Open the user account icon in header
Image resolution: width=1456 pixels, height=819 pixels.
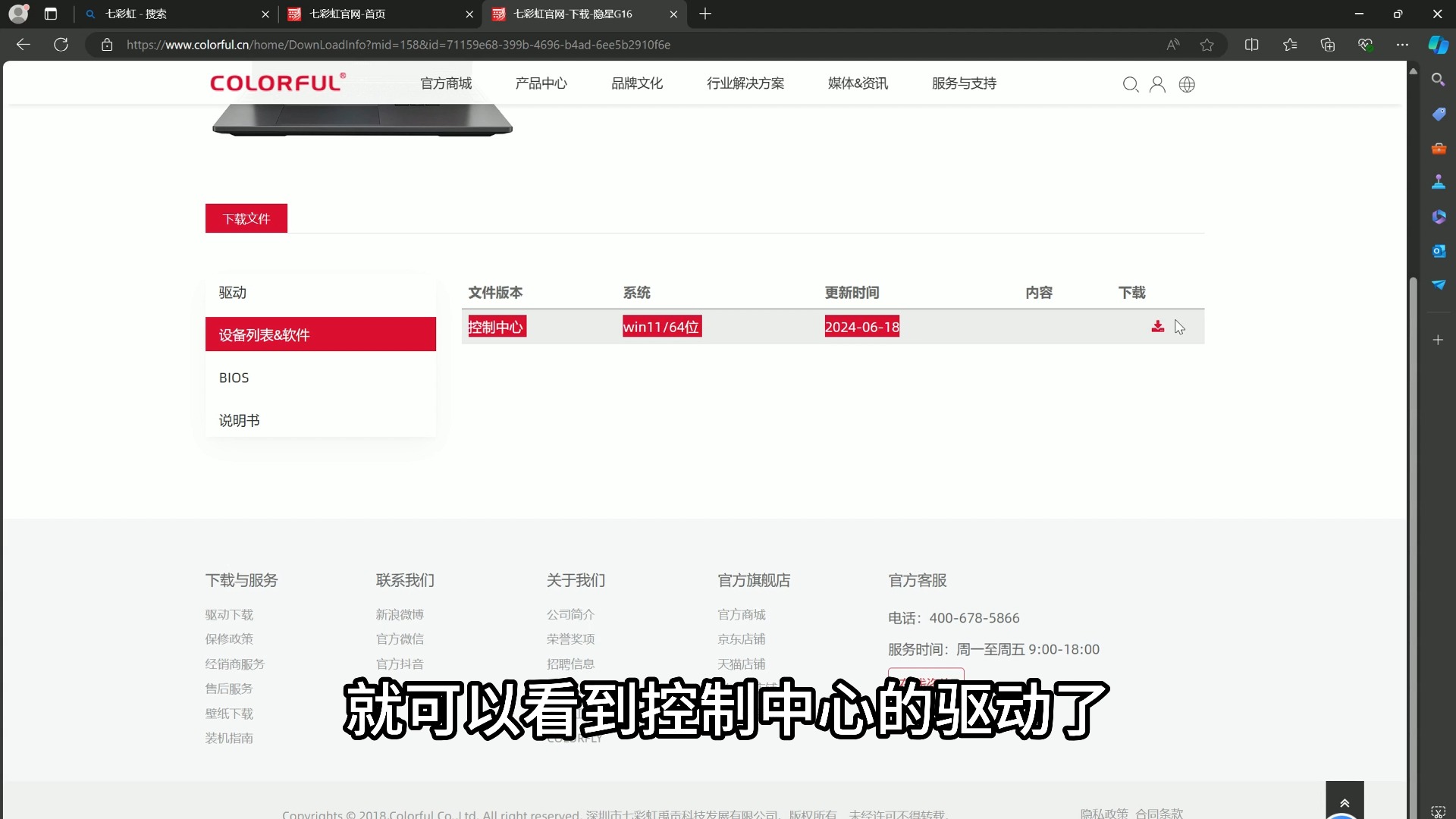(1158, 84)
